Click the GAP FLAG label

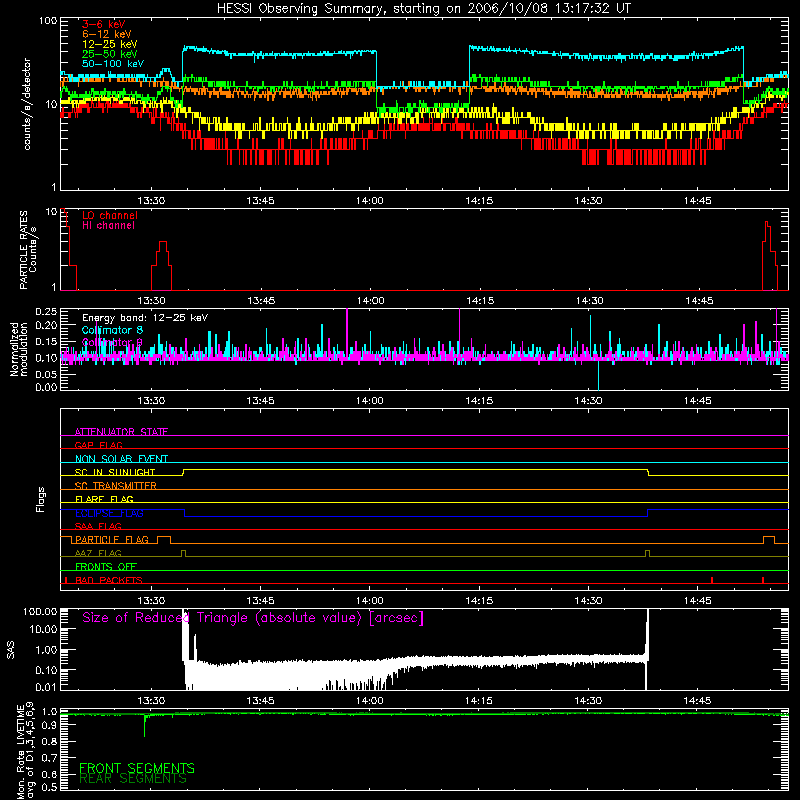pyautogui.click(x=98, y=445)
